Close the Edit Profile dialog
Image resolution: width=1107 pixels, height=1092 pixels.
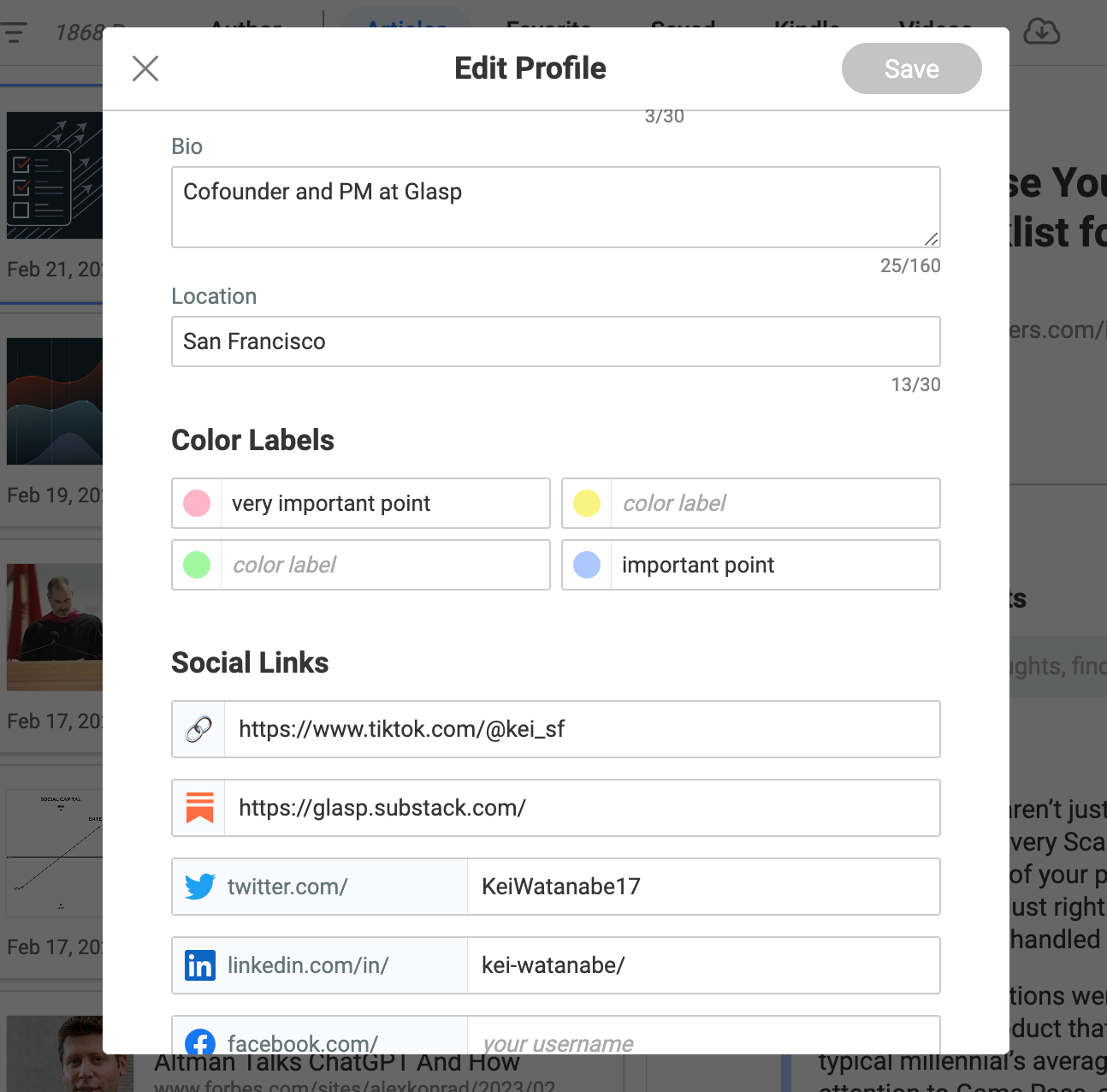click(145, 68)
